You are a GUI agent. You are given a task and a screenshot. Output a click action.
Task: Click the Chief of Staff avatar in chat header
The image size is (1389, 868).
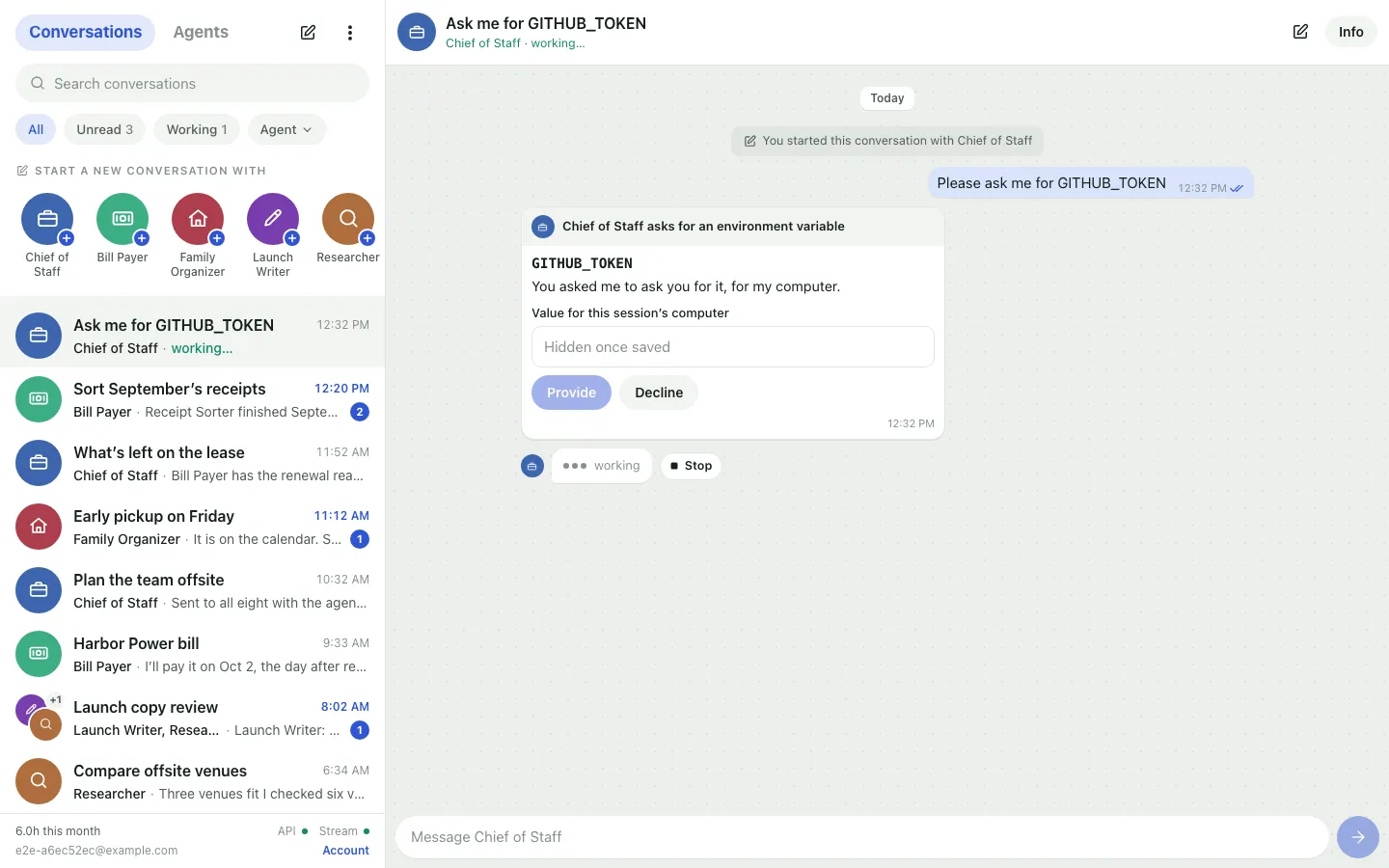pos(417,32)
